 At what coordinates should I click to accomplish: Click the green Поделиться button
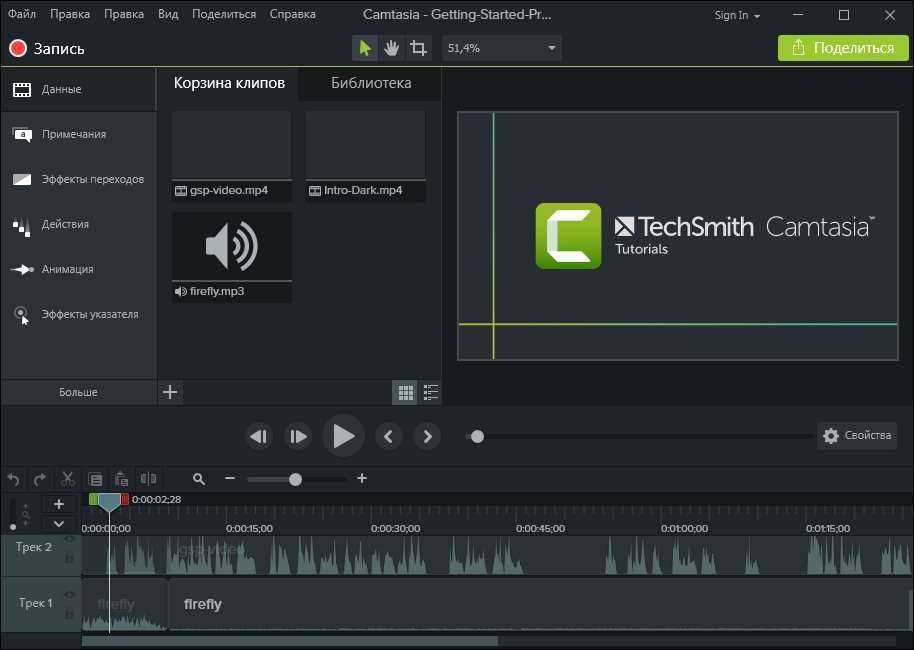(x=843, y=48)
